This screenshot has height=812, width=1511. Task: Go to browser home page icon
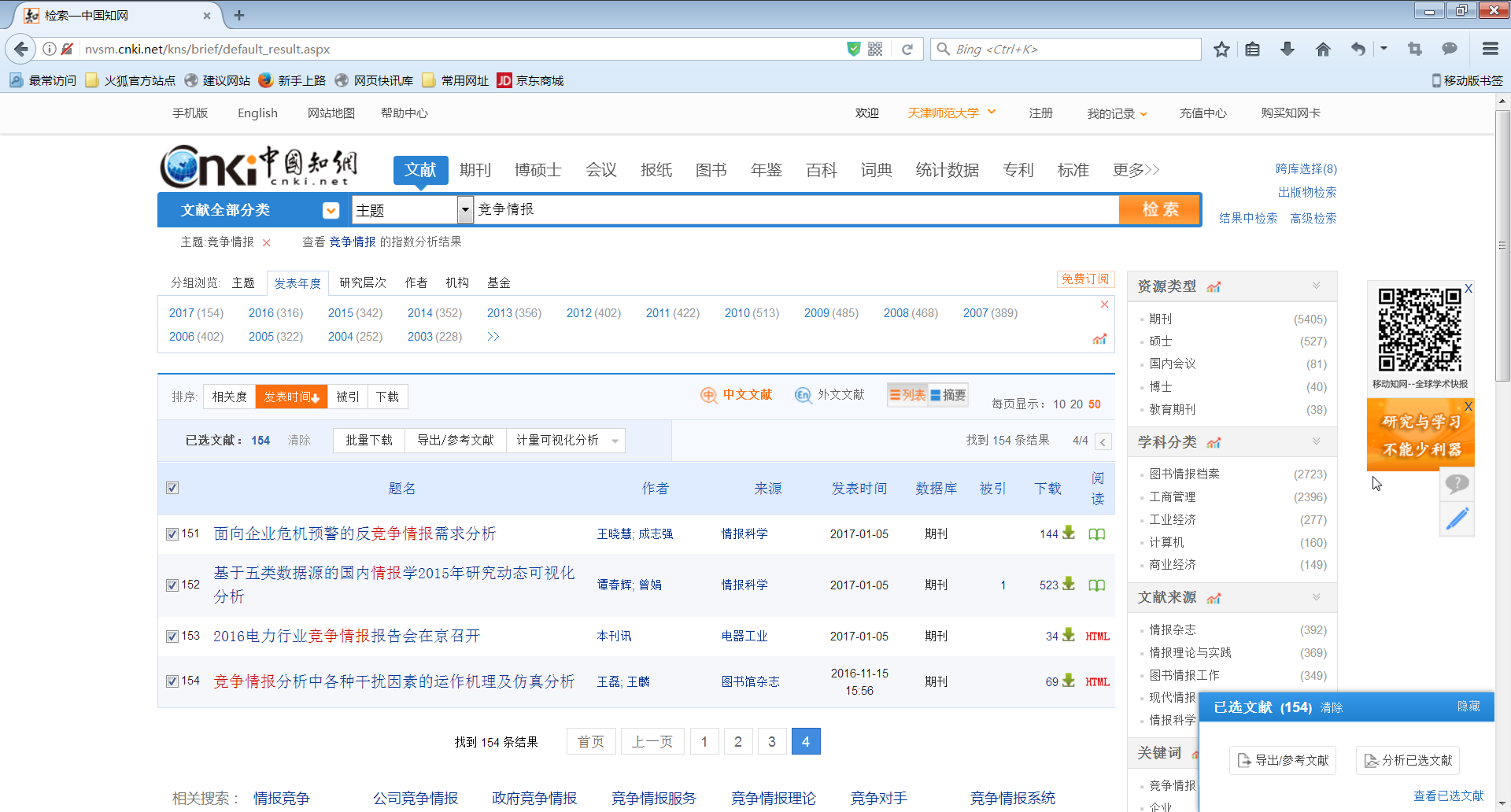[x=1323, y=49]
